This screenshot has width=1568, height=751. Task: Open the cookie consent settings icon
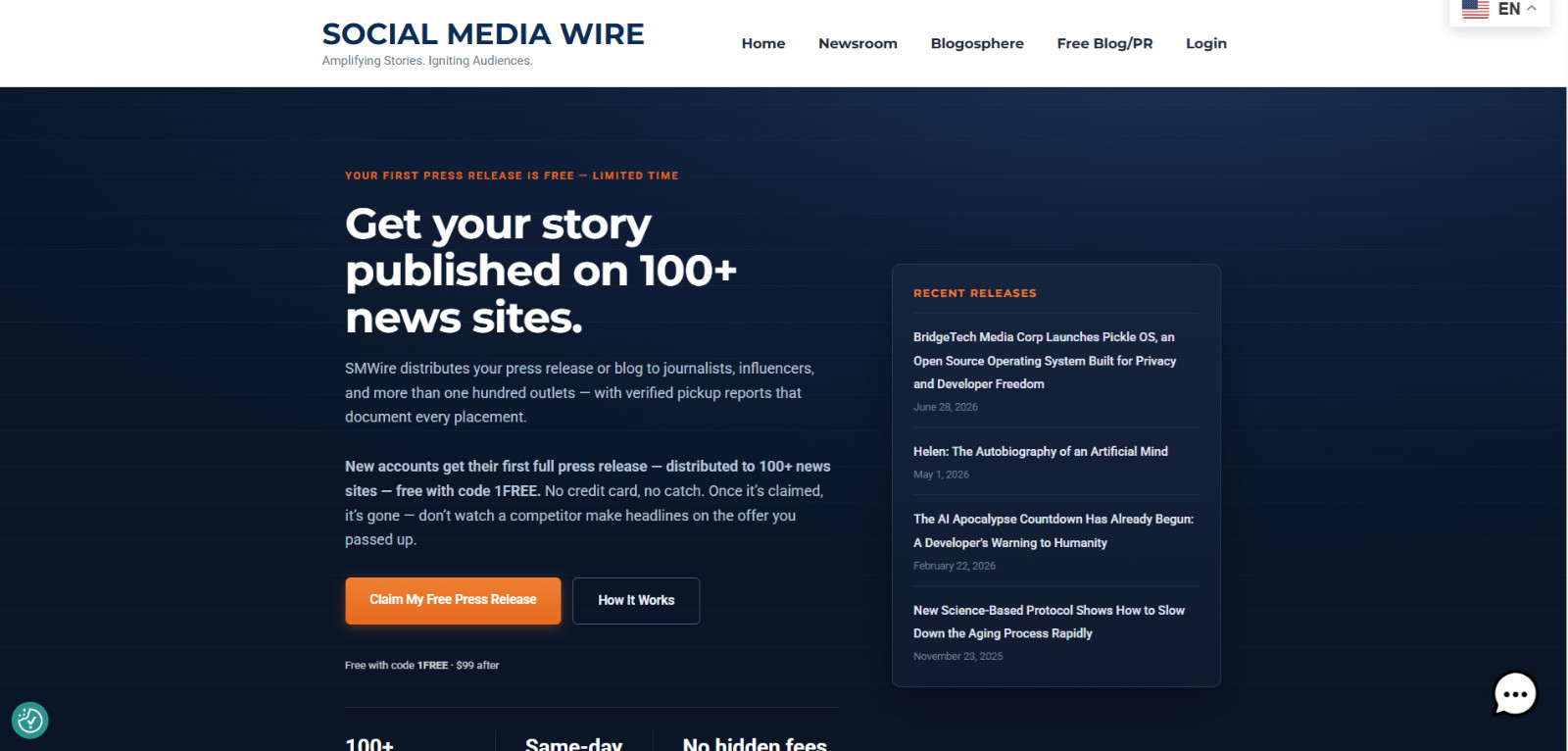point(30,721)
